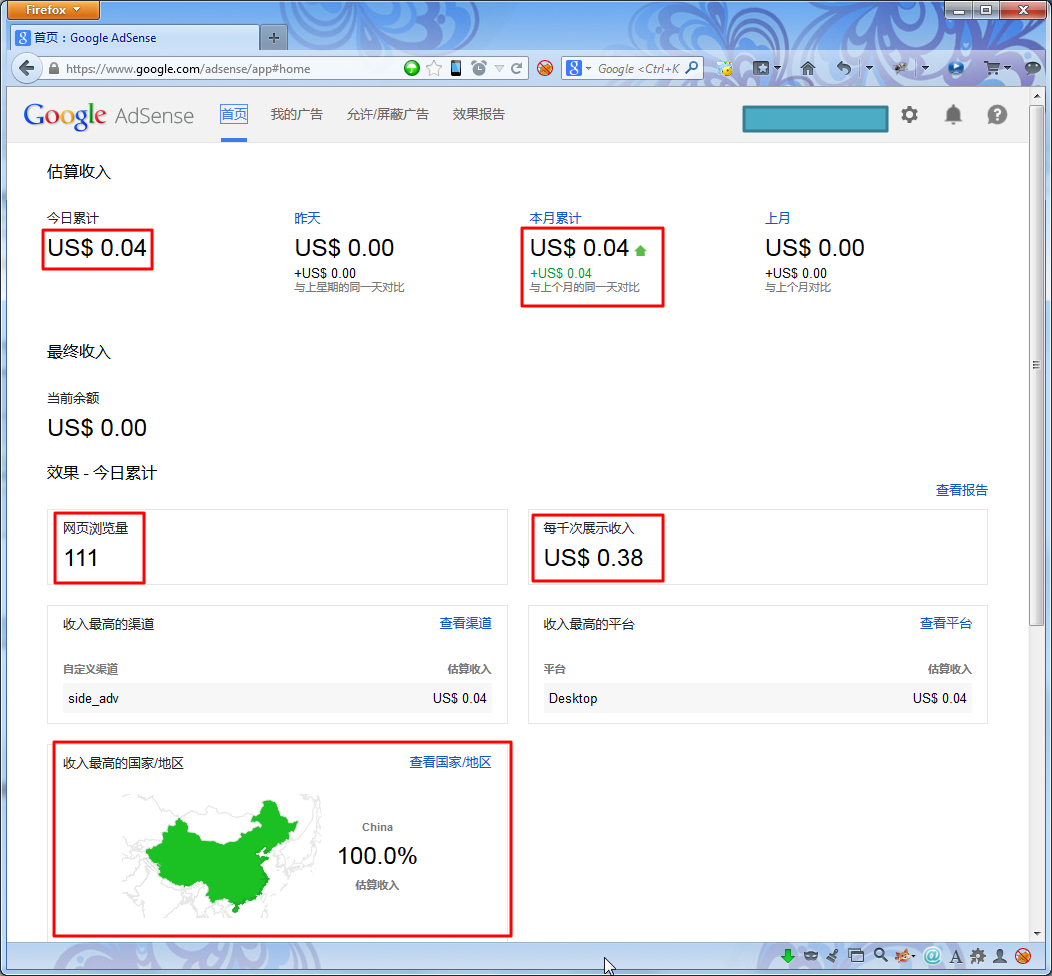Click the windows tabs status bar icon

(856, 956)
